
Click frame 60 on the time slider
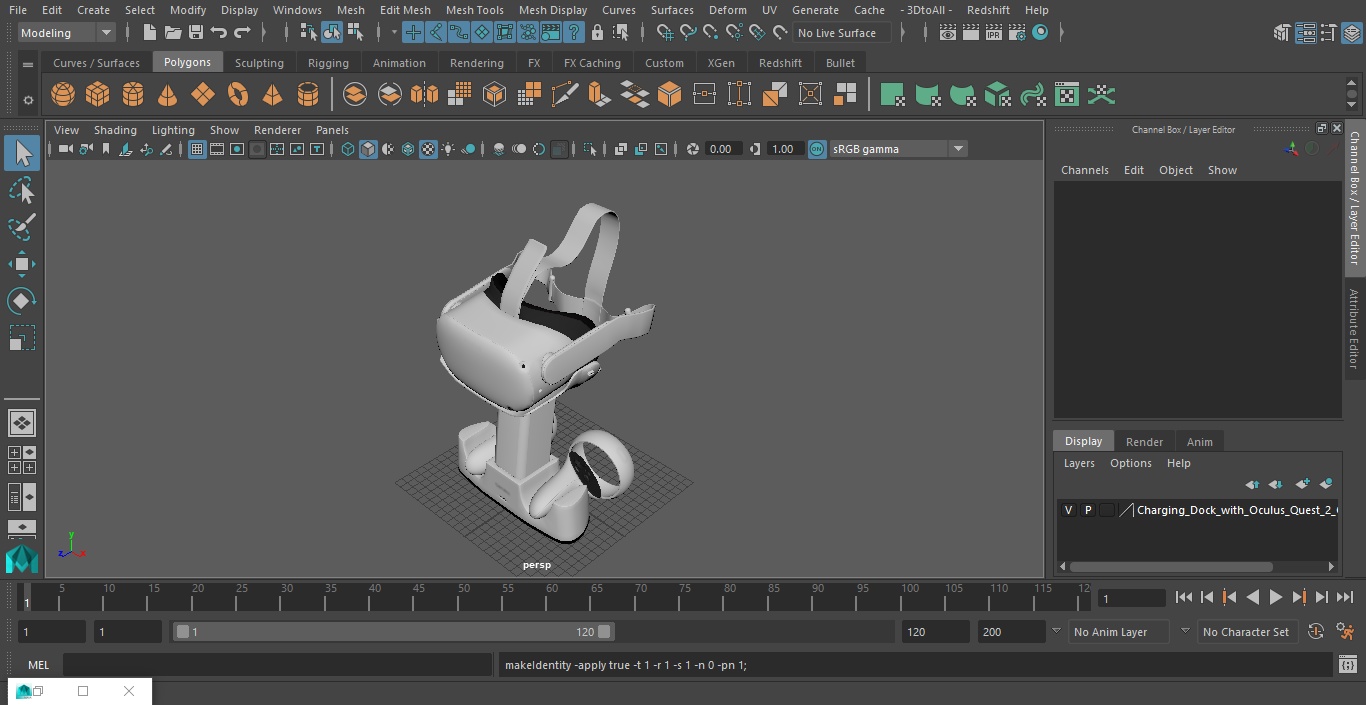pyautogui.click(x=552, y=598)
